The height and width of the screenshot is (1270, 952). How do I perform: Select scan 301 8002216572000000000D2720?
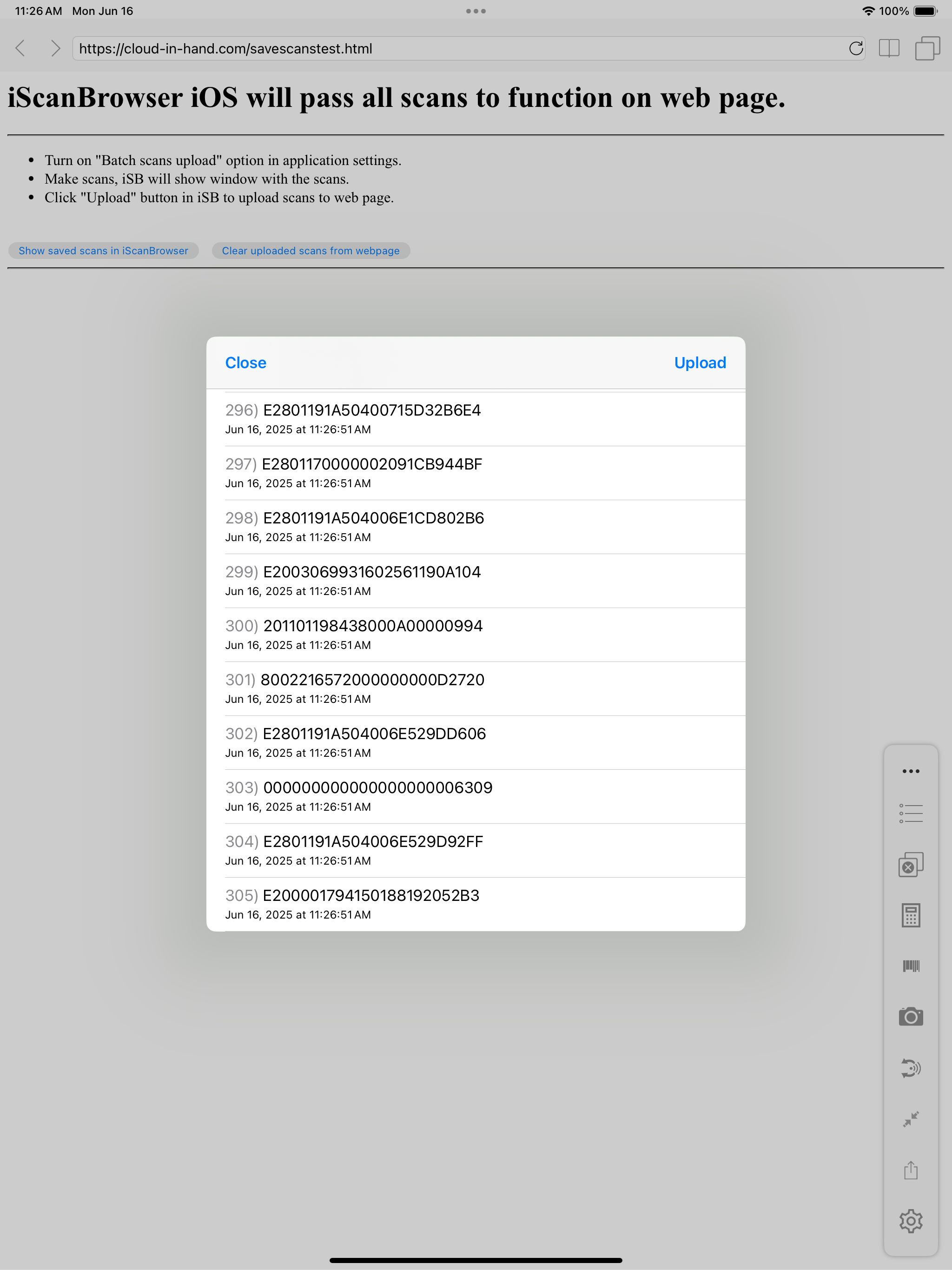click(476, 689)
